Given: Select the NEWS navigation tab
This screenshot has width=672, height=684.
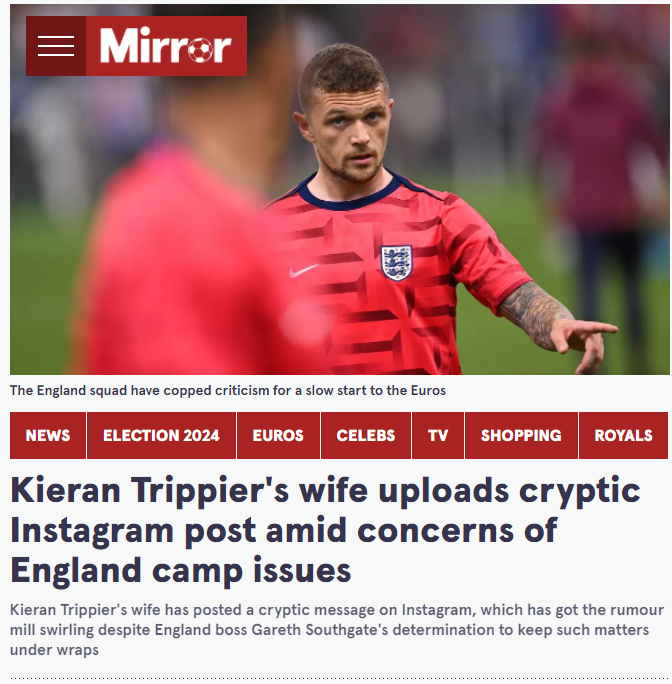Looking at the screenshot, I should [x=48, y=435].
